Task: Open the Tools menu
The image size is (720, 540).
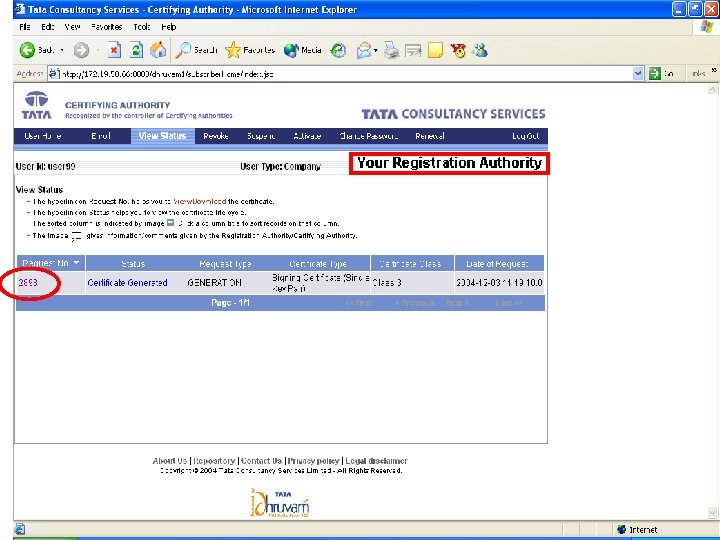Action: [x=142, y=27]
